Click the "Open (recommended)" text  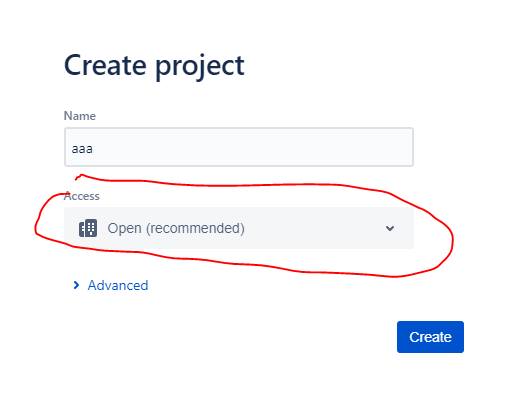click(176, 228)
